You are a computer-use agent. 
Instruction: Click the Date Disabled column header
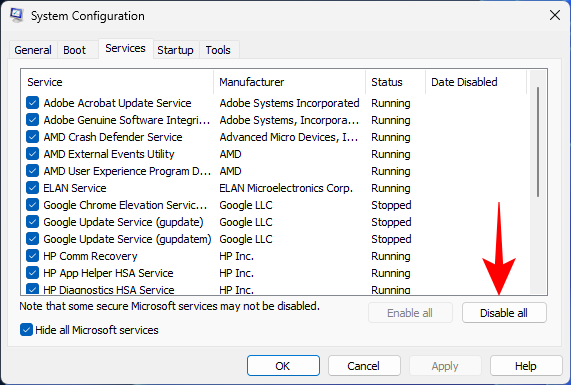[x=476, y=82]
